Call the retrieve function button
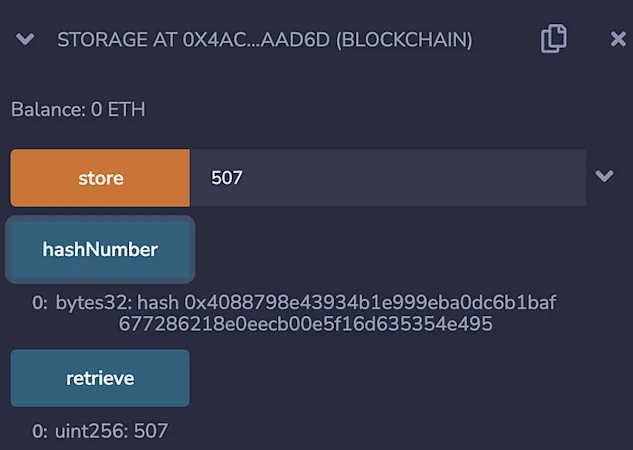This screenshot has width=633, height=450. click(100, 378)
